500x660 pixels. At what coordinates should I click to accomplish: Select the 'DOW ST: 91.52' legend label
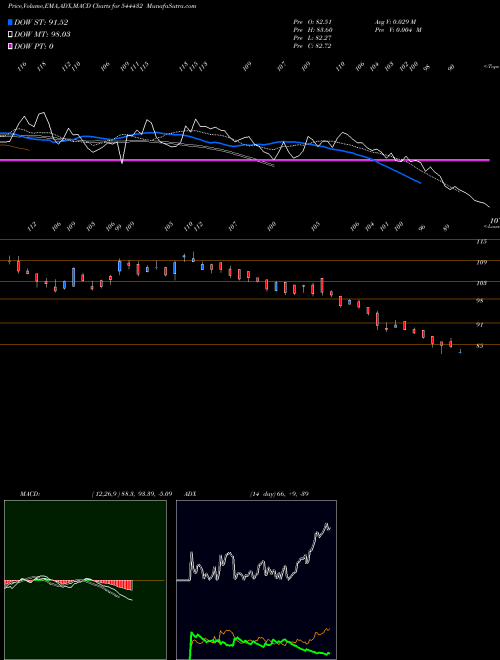(x=41, y=22)
